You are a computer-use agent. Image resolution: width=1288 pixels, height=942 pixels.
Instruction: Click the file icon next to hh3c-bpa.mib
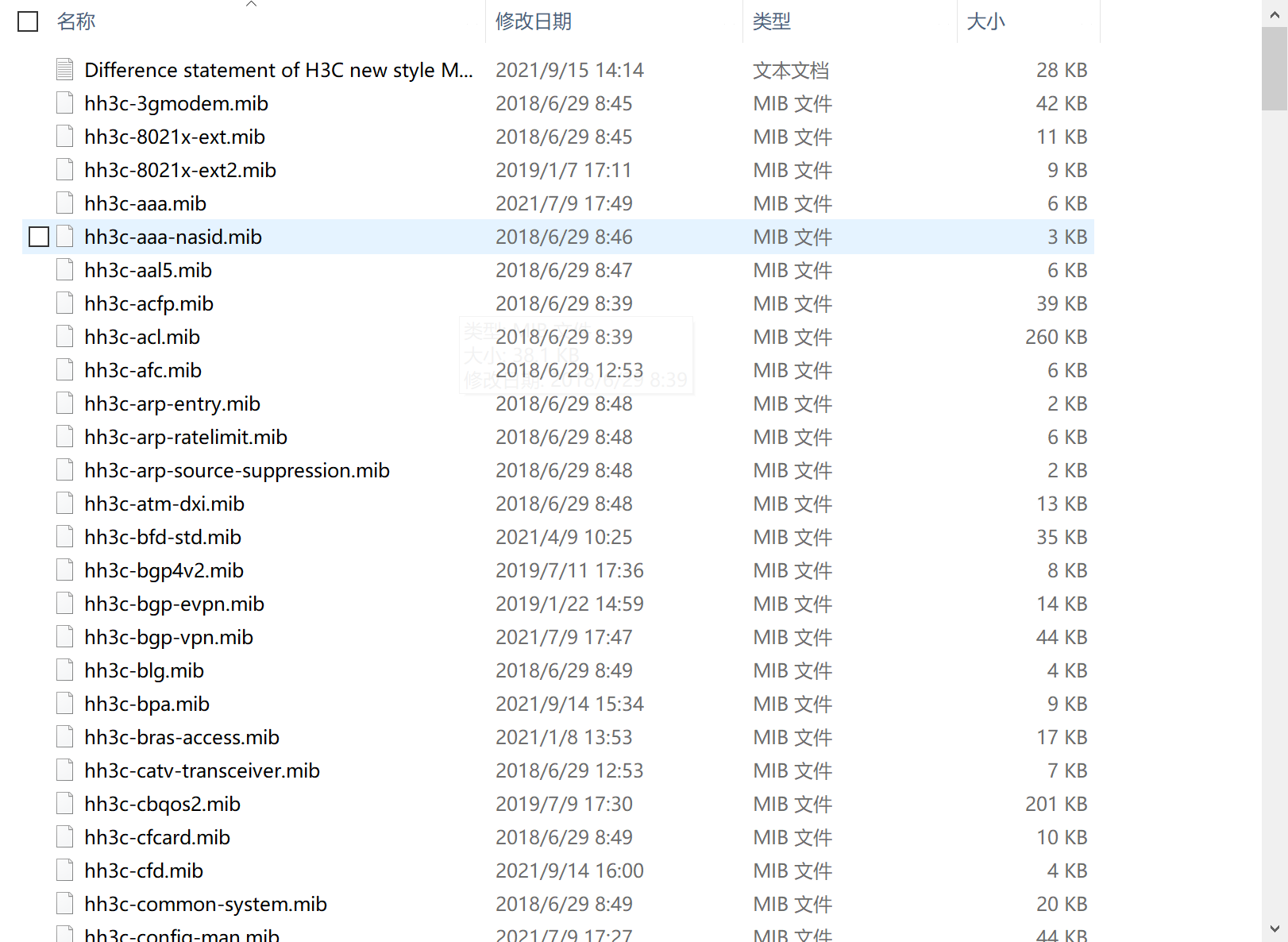click(65, 704)
